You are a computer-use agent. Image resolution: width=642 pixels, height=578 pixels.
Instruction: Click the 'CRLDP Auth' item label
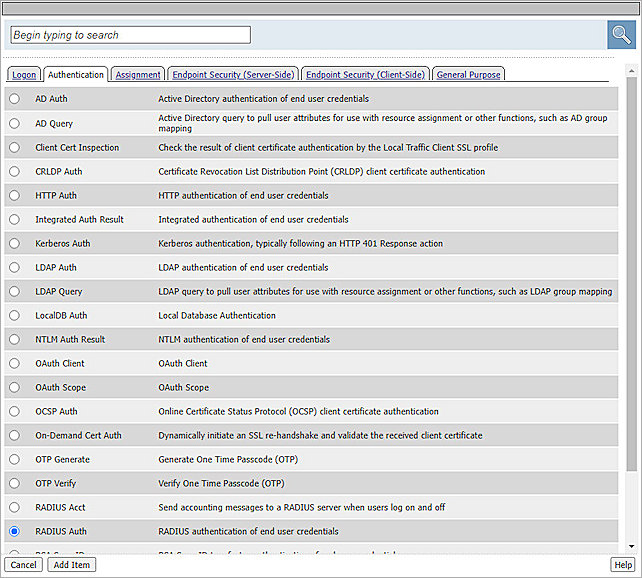pos(59,172)
